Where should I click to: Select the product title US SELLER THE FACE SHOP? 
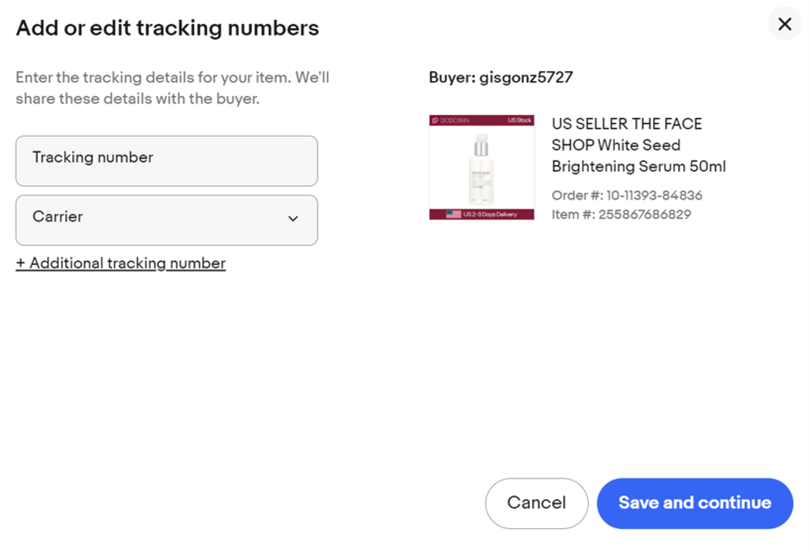point(639,145)
